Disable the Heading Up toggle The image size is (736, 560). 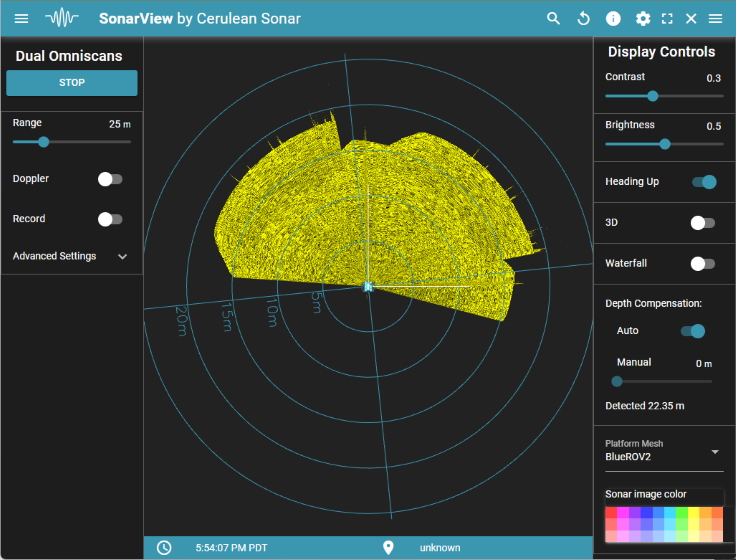(x=704, y=182)
